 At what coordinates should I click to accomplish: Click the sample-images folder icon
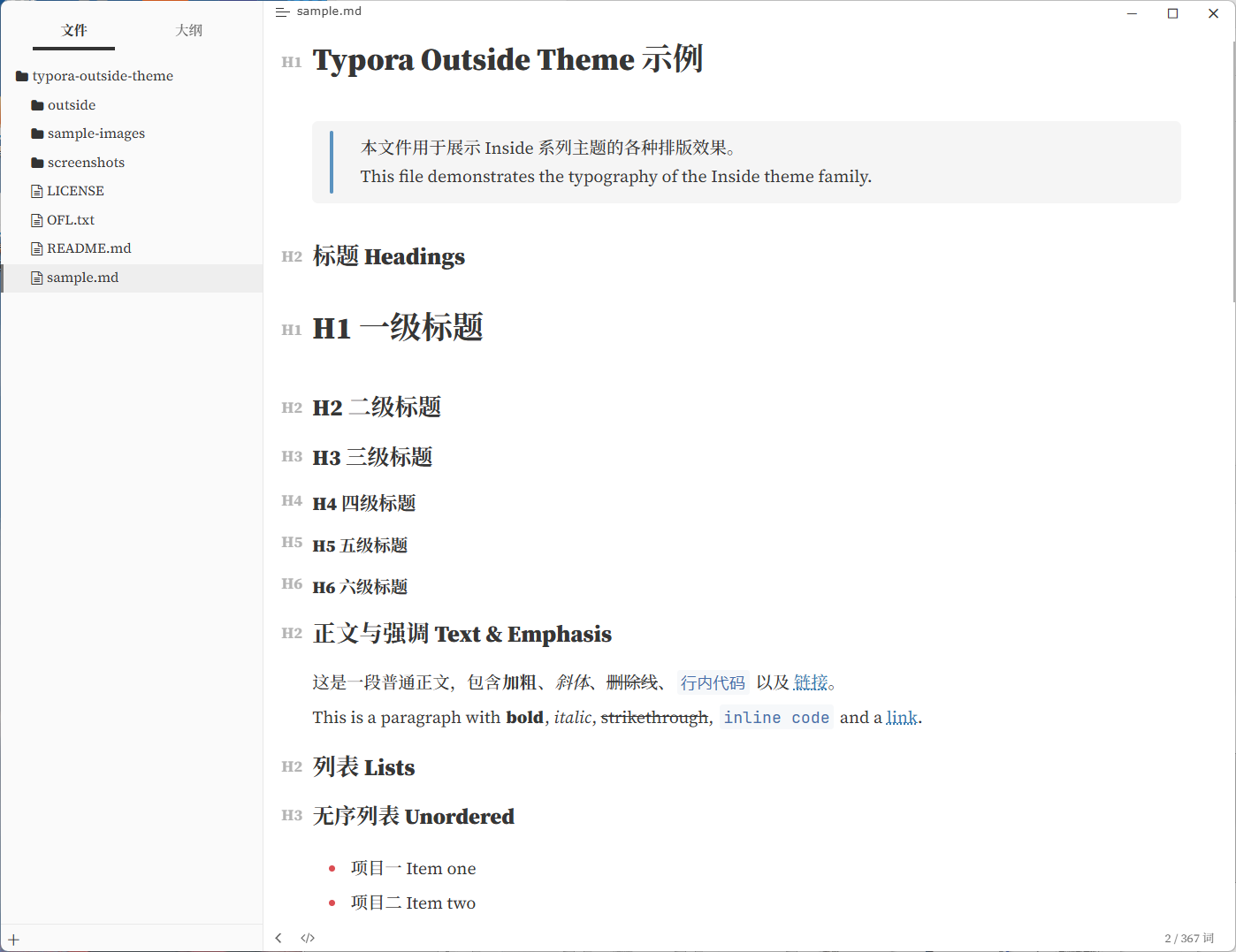point(37,133)
